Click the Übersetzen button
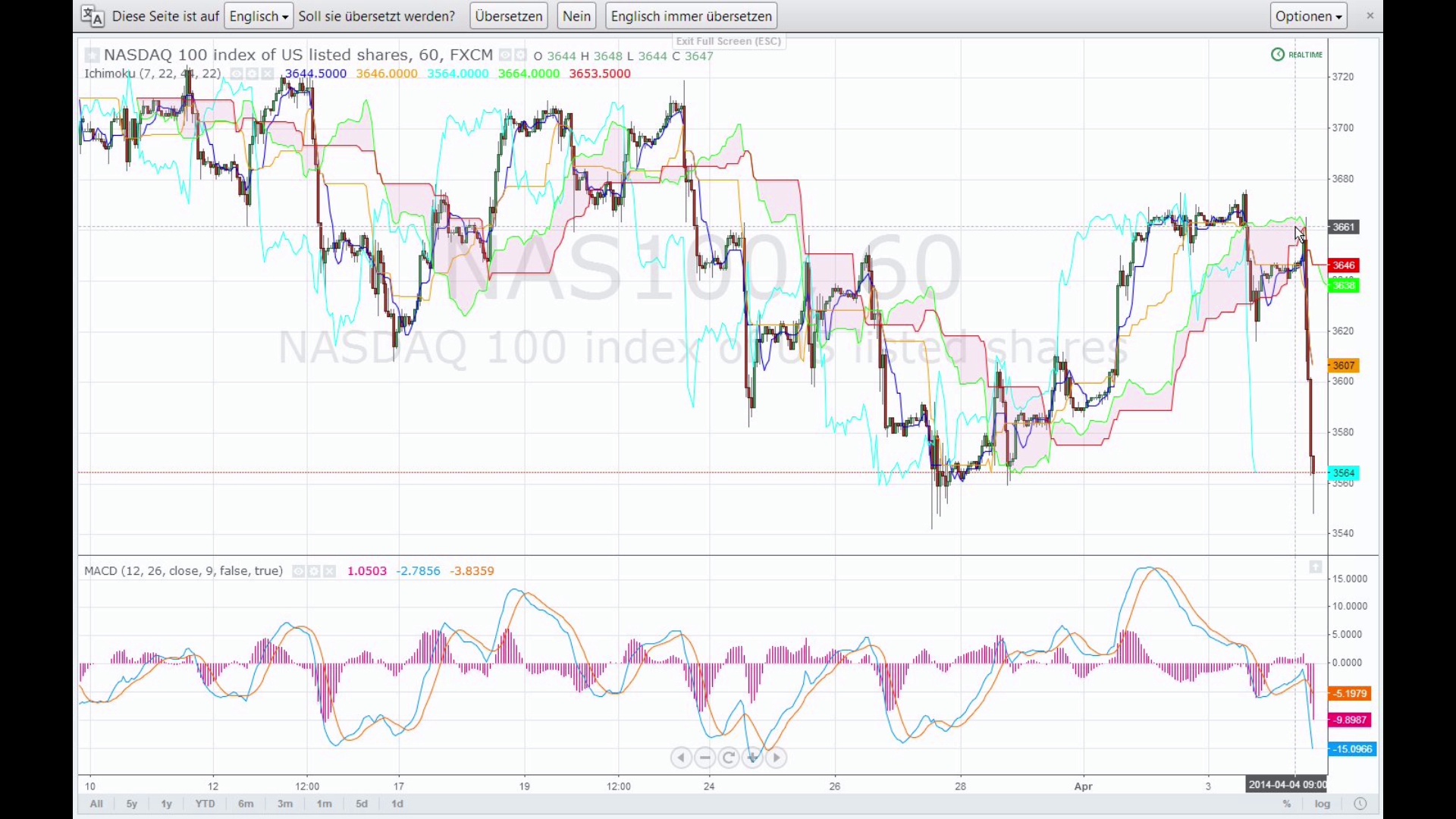This screenshot has width=1456, height=819. [509, 16]
